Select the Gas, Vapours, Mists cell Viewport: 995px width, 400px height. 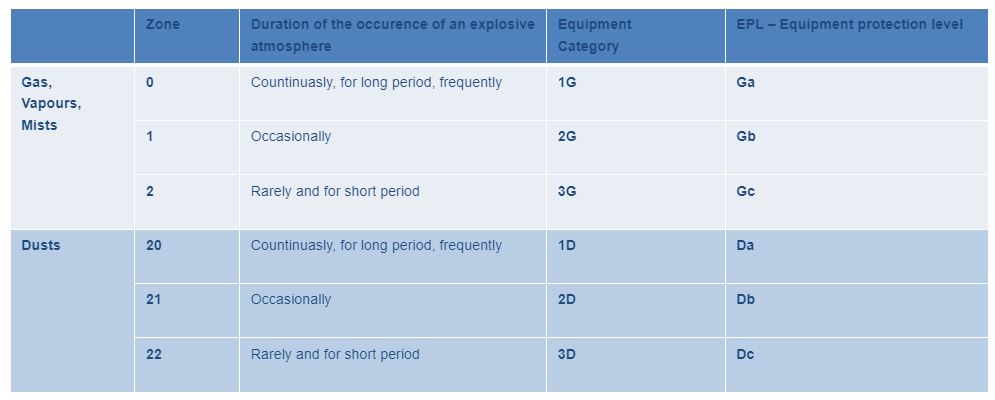click(x=51, y=104)
